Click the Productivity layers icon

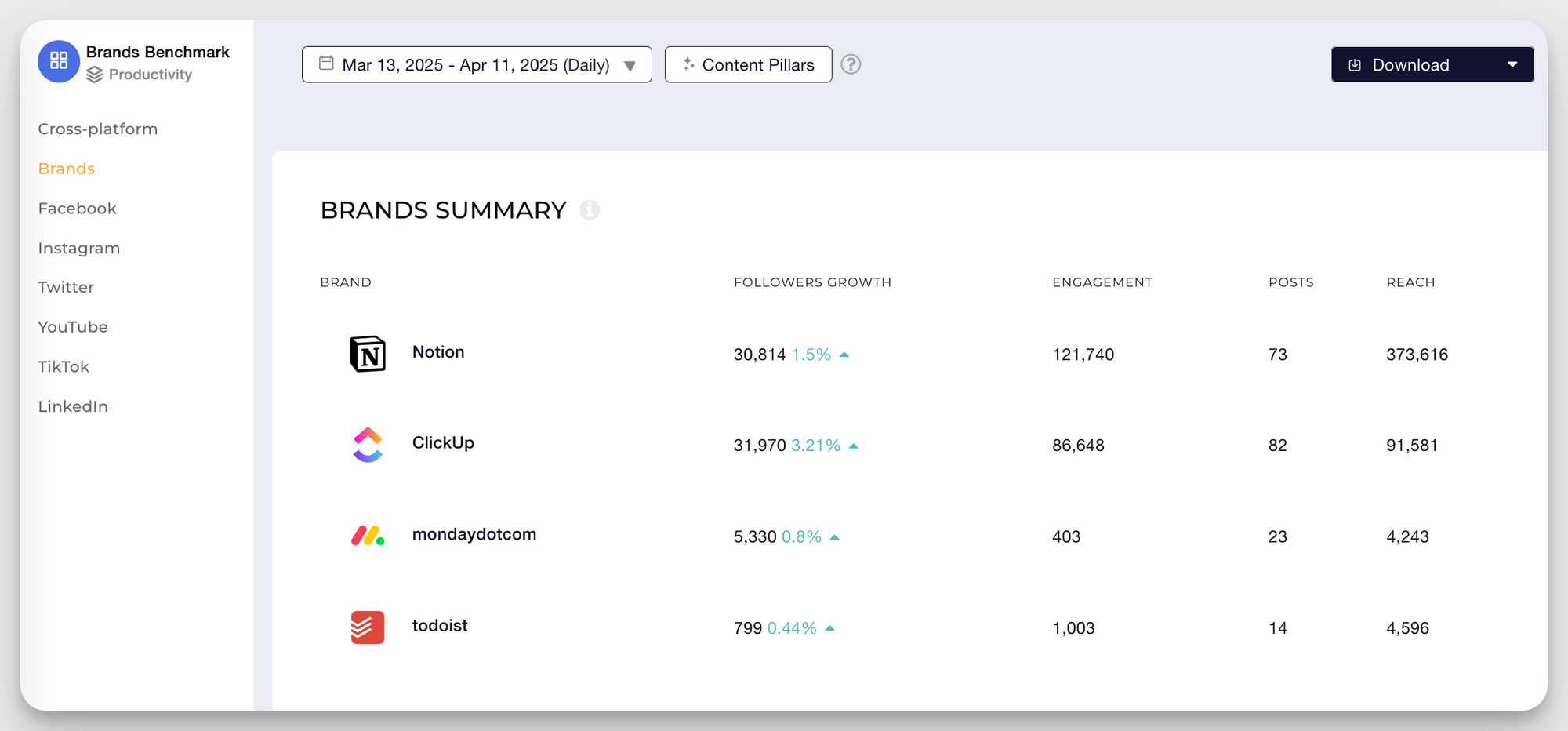(x=95, y=75)
